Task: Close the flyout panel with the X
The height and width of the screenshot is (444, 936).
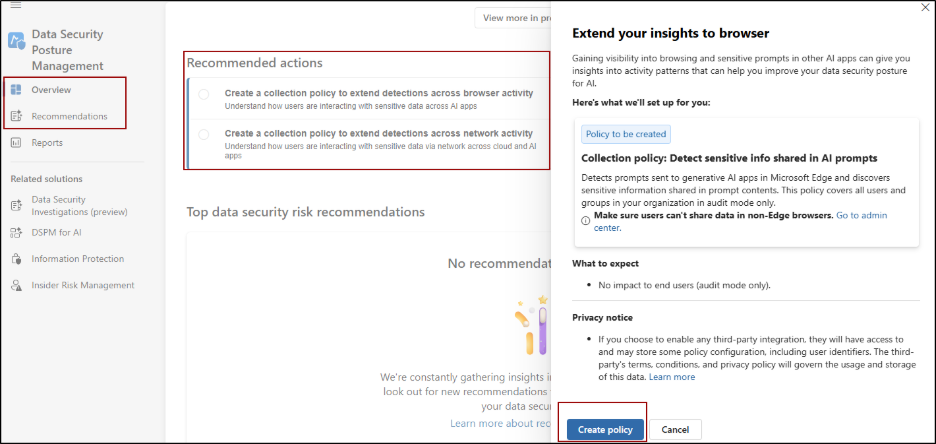Action: 923,7
